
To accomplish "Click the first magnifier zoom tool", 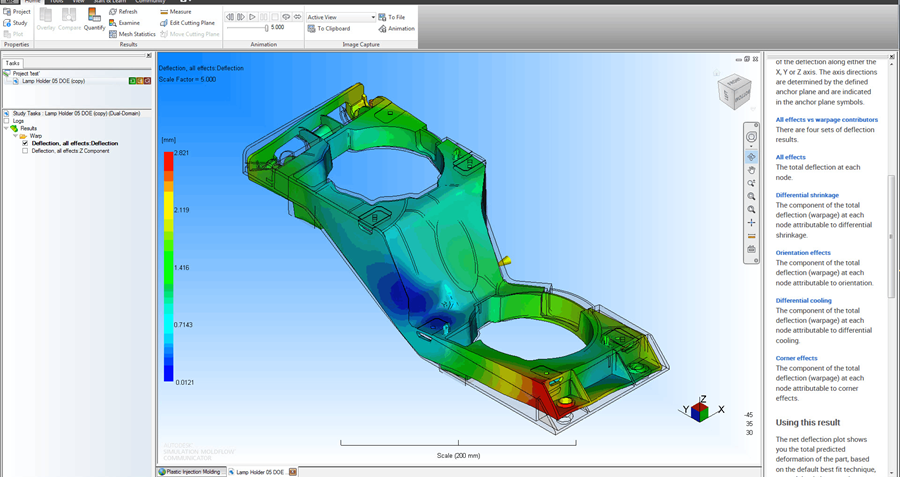I will pos(751,196).
